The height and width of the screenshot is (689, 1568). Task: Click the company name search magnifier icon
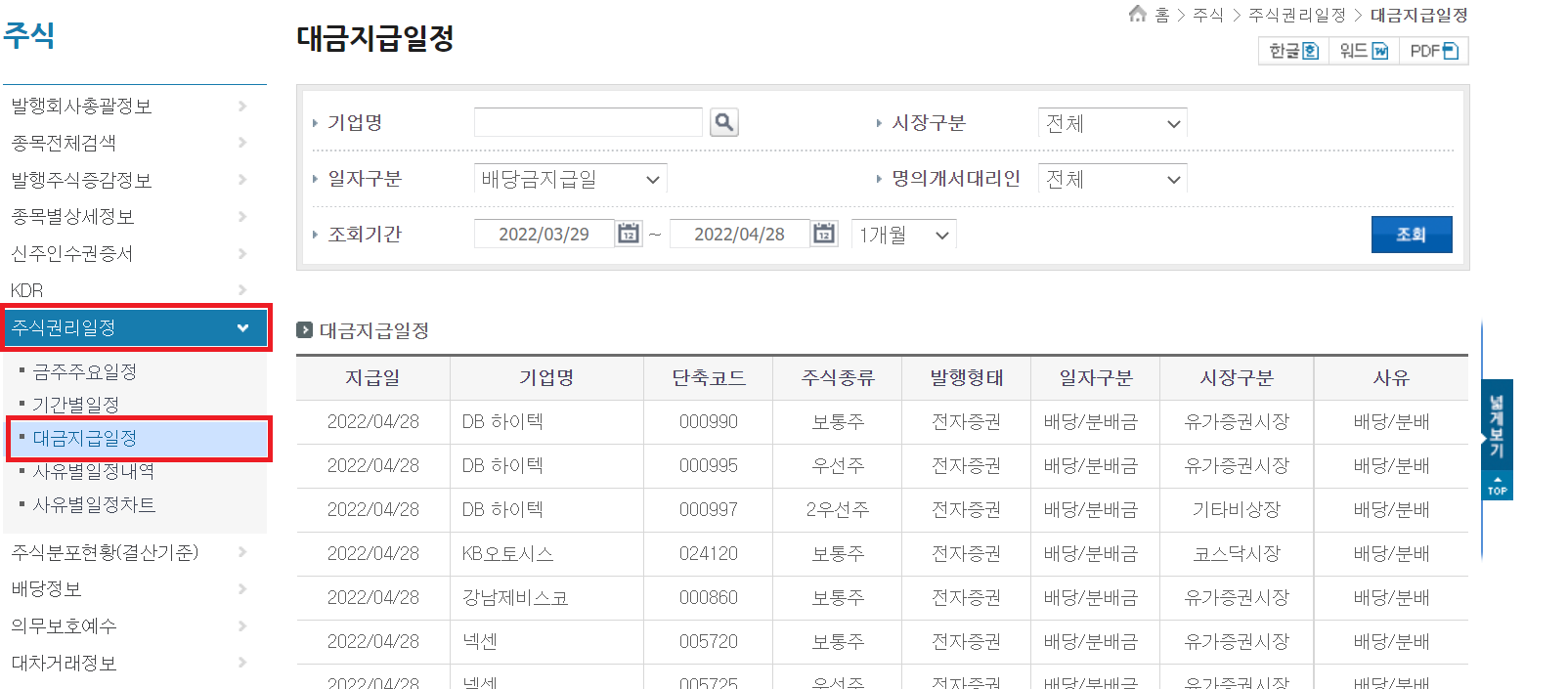(723, 122)
